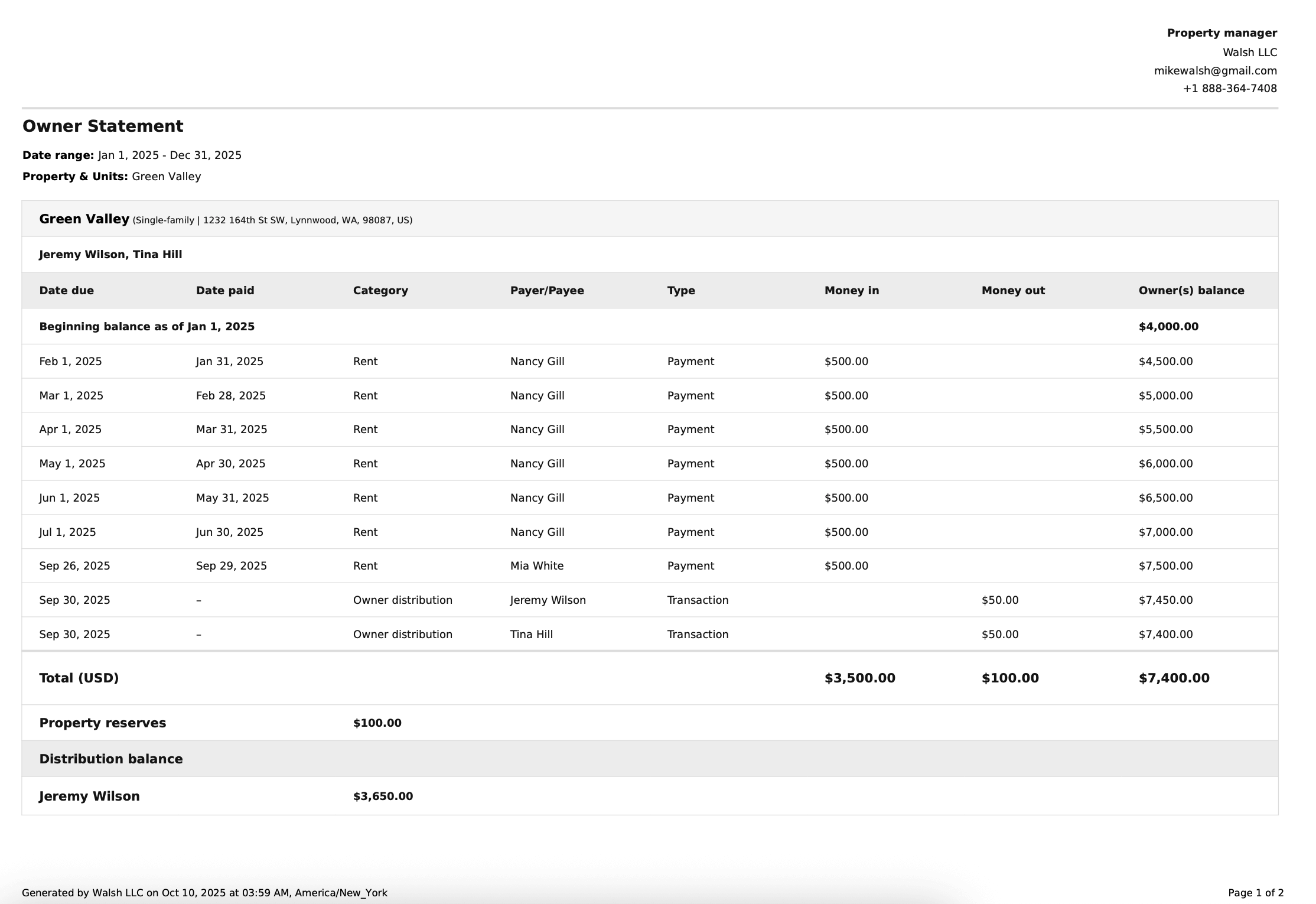Click the Owner(s) balance column header
Viewport: 1316px width, 904px height.
pyautogui.click(x=1191, y=291)
